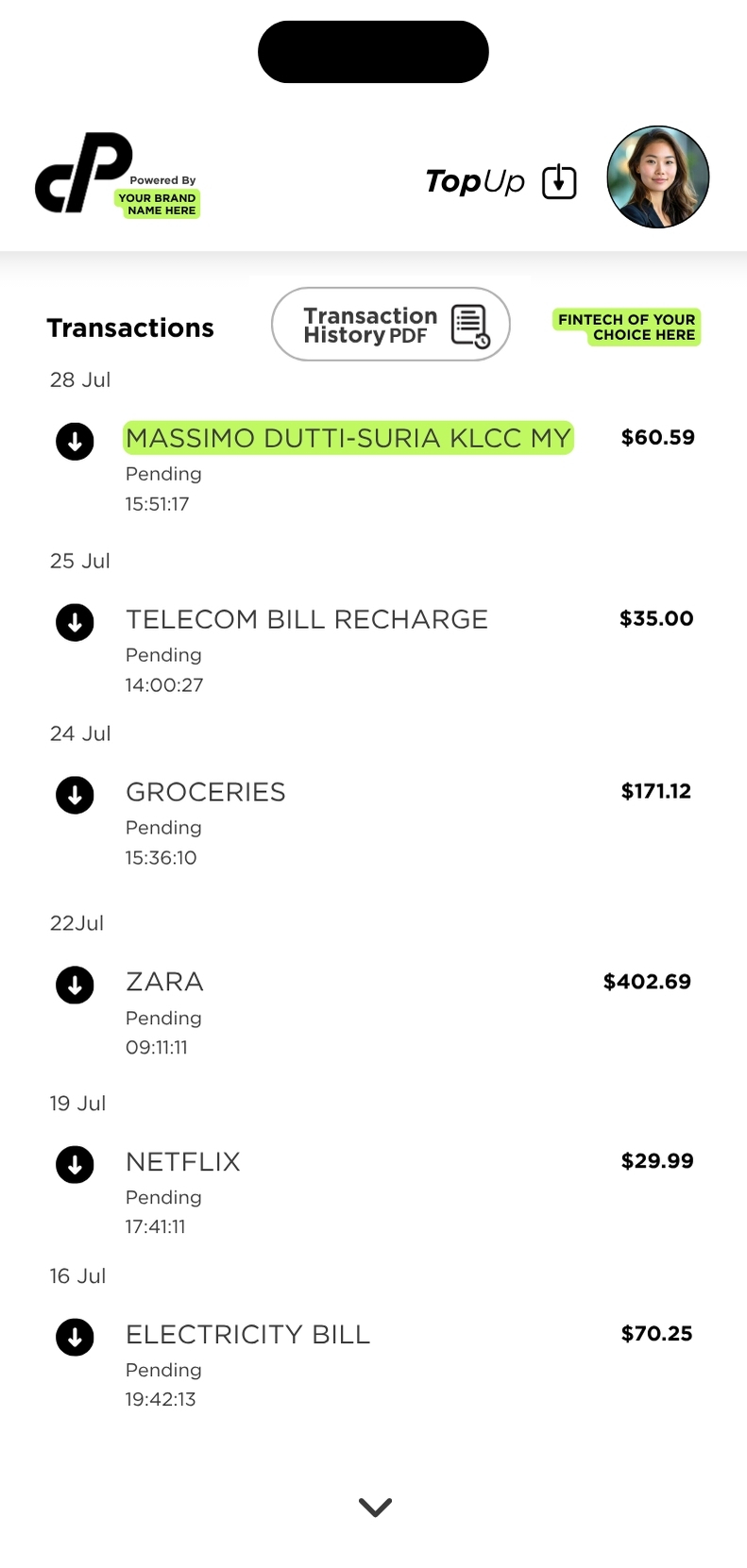Image resolution: width=747 pixels, height=1568 pixels.
Task: Click the document icon in Transaction History
Action: point(469,327)
